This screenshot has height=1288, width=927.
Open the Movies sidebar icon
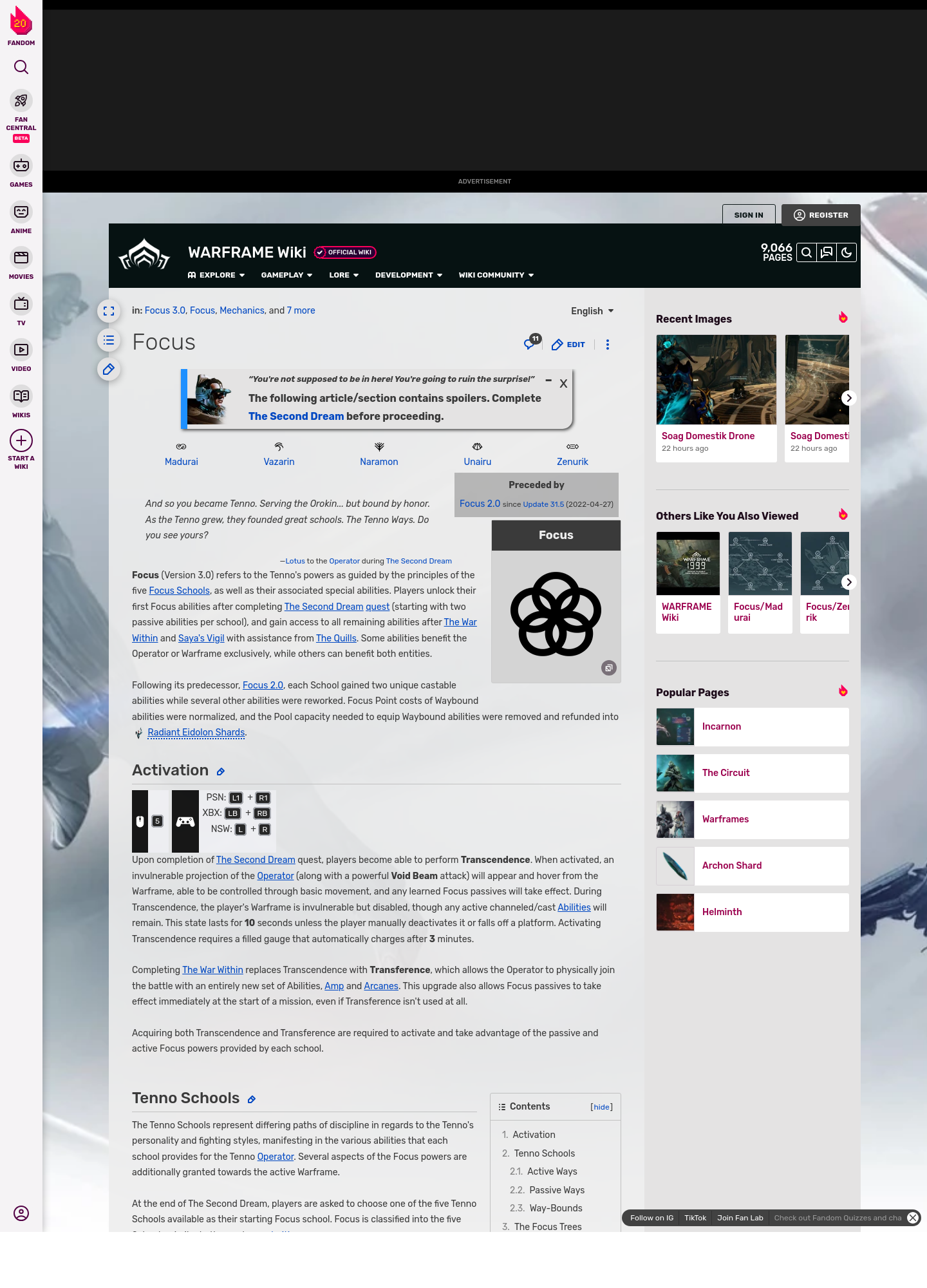point(21,258)
